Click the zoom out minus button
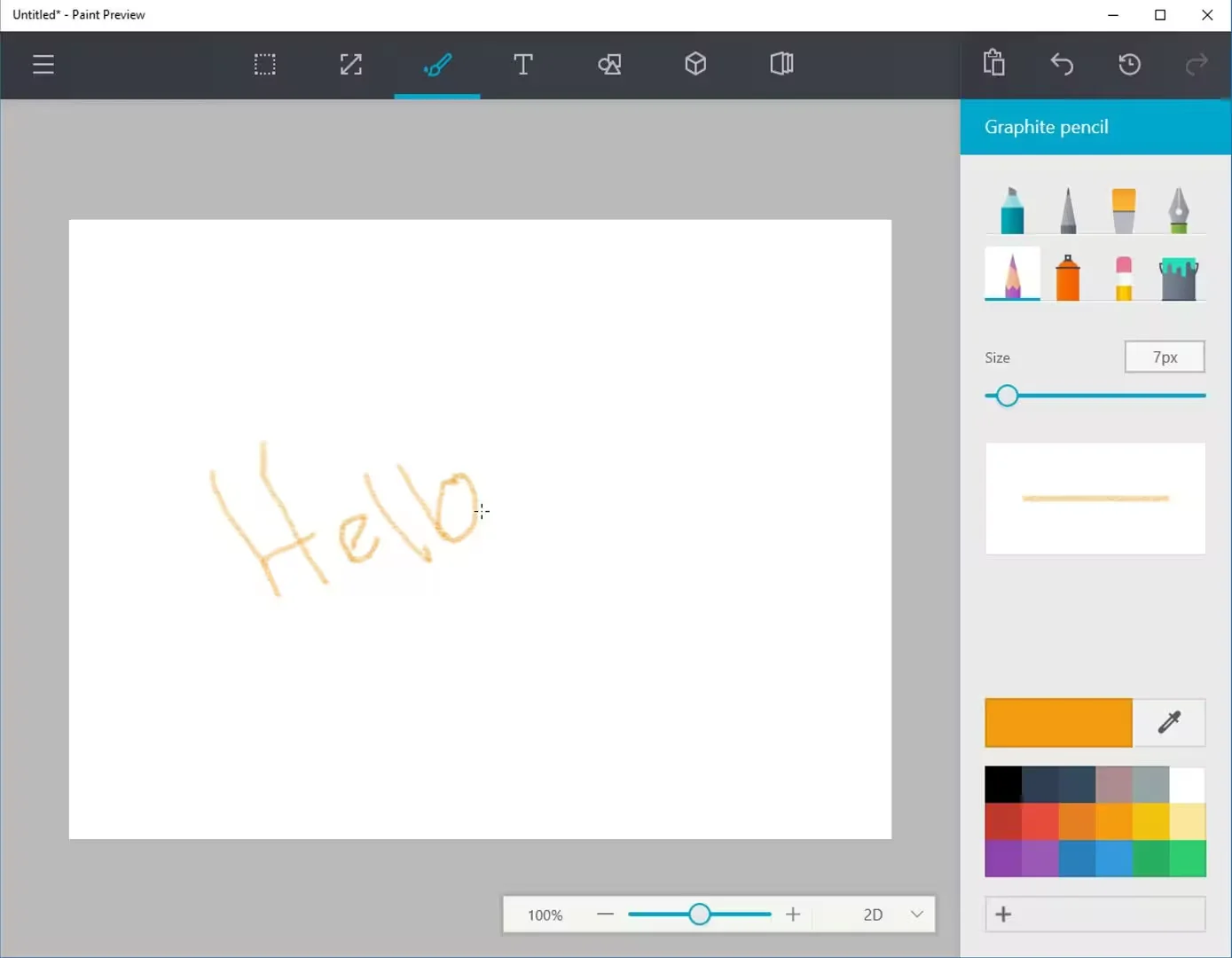The height and width of the screenshot is (958, 1232). [605, 915]
